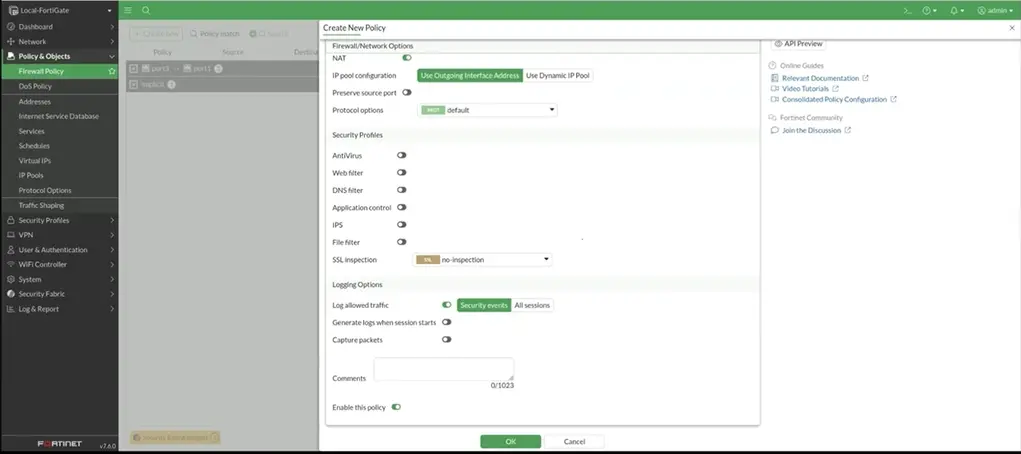Click the VPN monitor icon in sidebar
The height and width of the screenshot is (454, 1021).
pos(11,235)
